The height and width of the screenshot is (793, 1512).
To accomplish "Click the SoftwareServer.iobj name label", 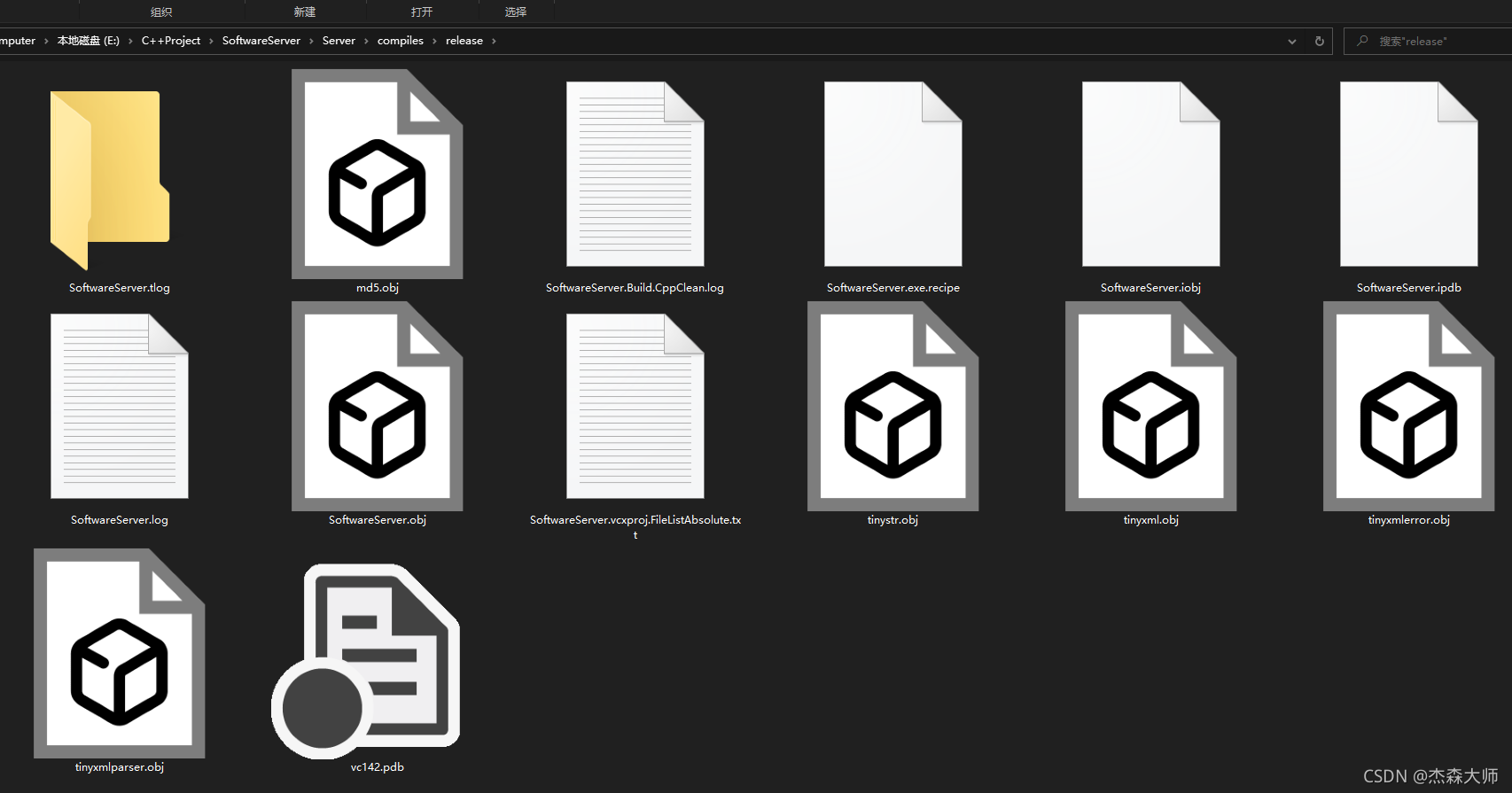I will [x=1151, y=288].
